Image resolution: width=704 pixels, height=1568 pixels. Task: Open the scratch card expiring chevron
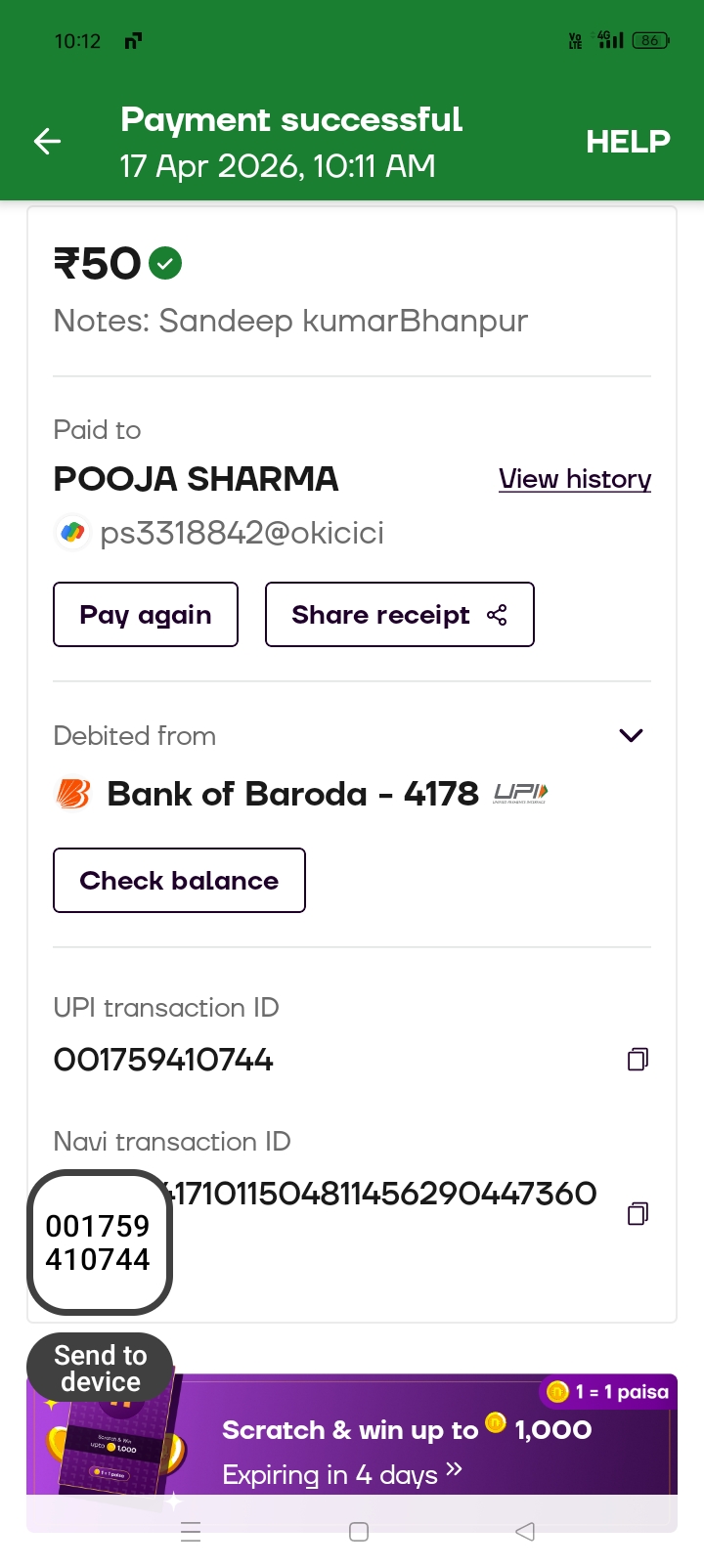click(x=454, y=1470)
